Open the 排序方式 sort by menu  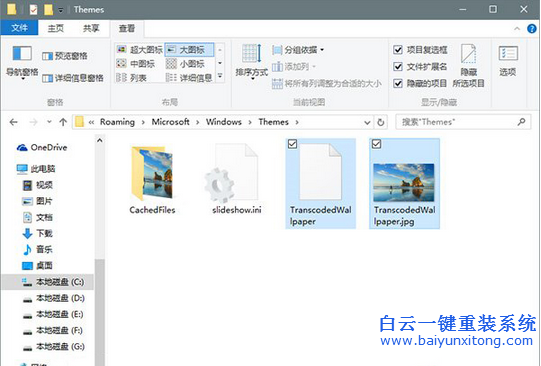(x=252, y=62)
